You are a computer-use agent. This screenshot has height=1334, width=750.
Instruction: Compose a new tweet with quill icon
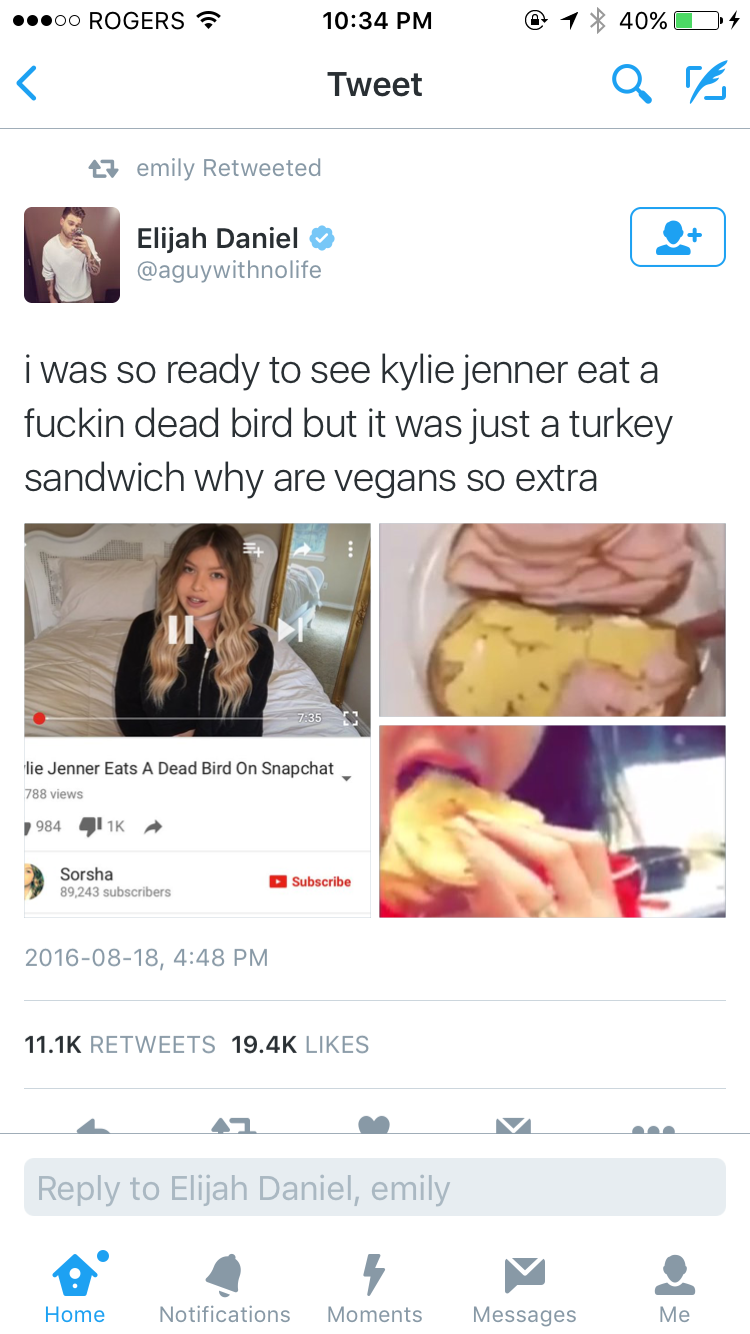tap(706, 84)
